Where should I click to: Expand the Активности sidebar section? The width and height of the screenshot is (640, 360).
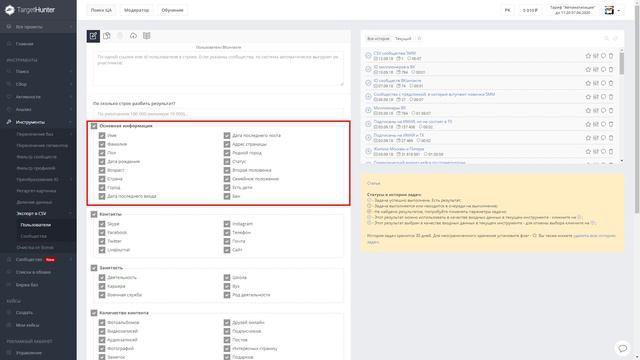click(38, 97)
